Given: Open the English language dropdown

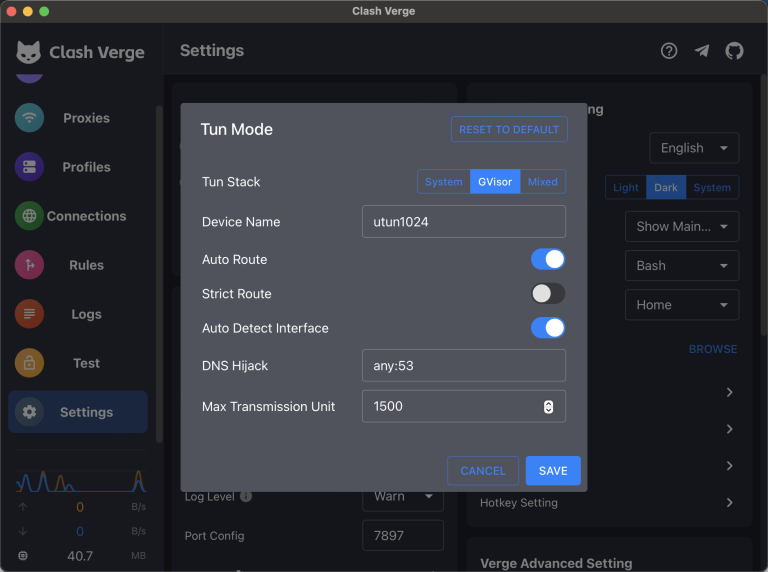Looking at the screenshot, I should (x=694, y=148).
